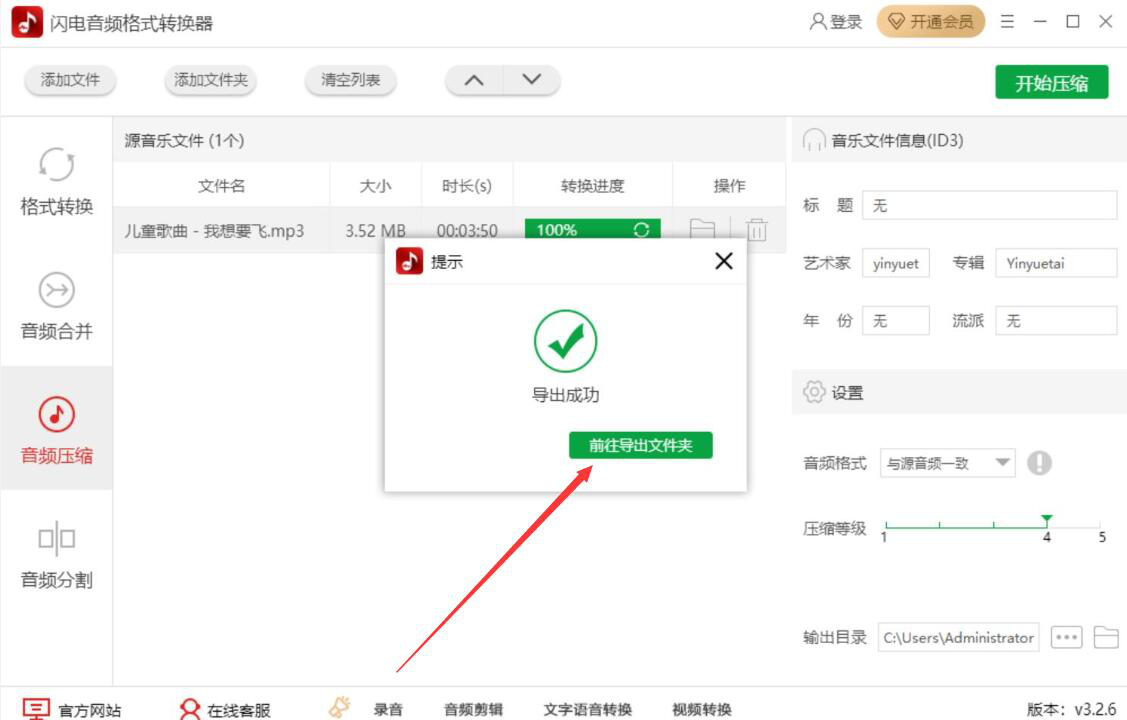
Task: Open output directory folder icon
Action: [1106, 637]
